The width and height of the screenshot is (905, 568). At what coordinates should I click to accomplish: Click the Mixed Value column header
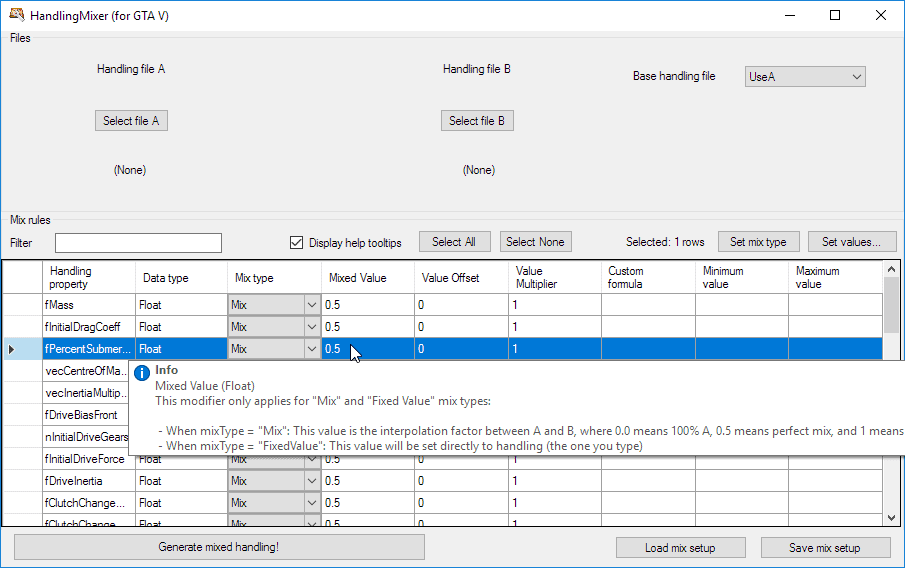coord(368,277)
